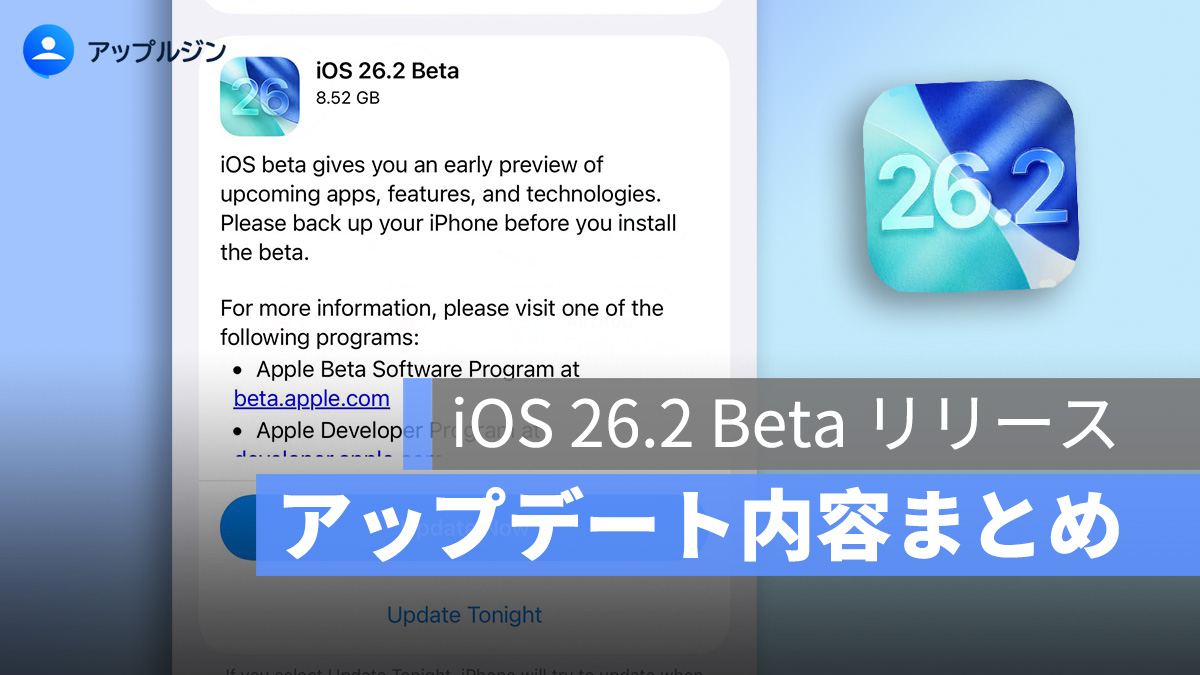Open the beta.apple.com link
1200x675 pixels.
coord(311,399)
